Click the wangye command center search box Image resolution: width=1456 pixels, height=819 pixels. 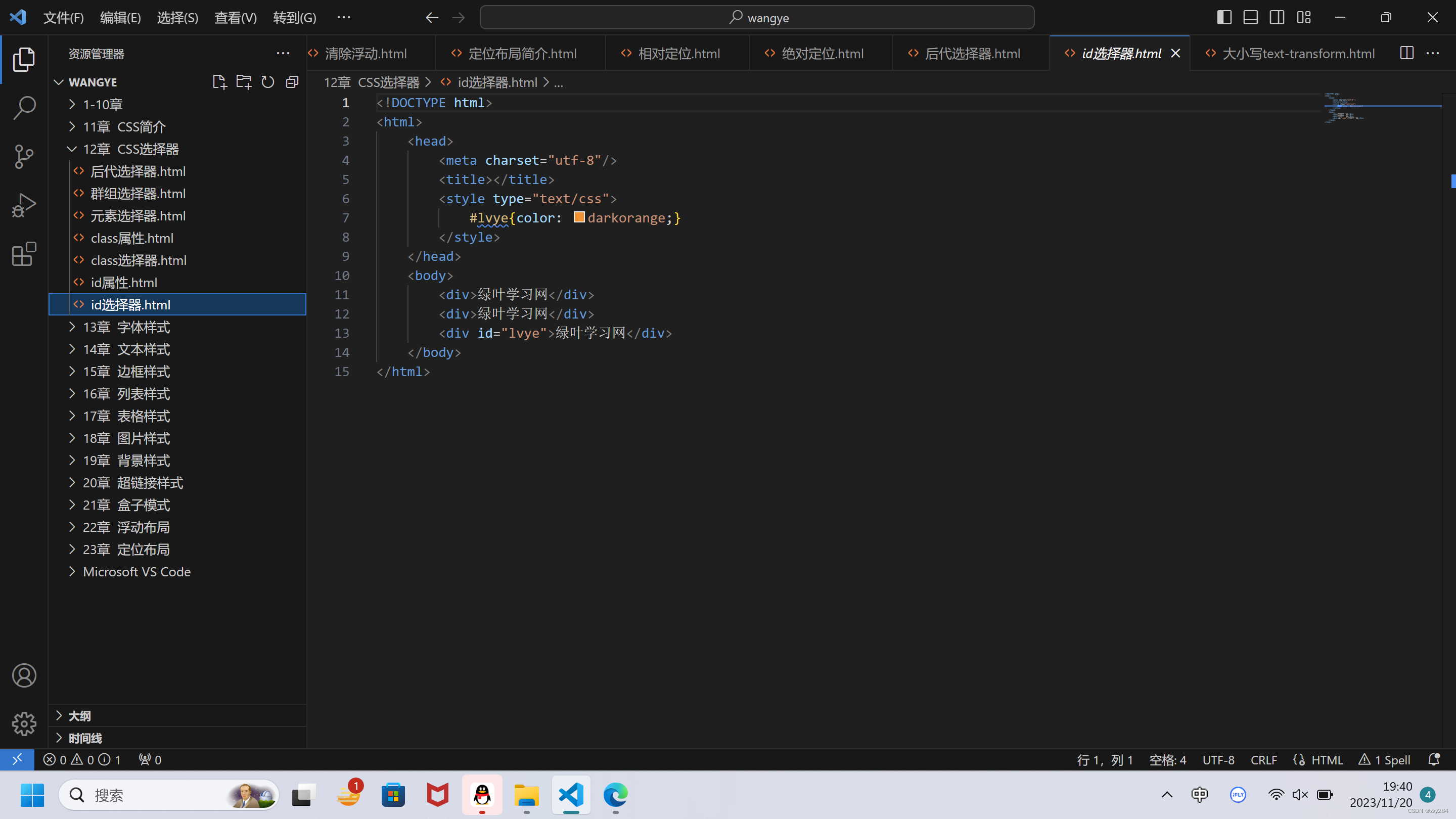(x=757, y=18)
